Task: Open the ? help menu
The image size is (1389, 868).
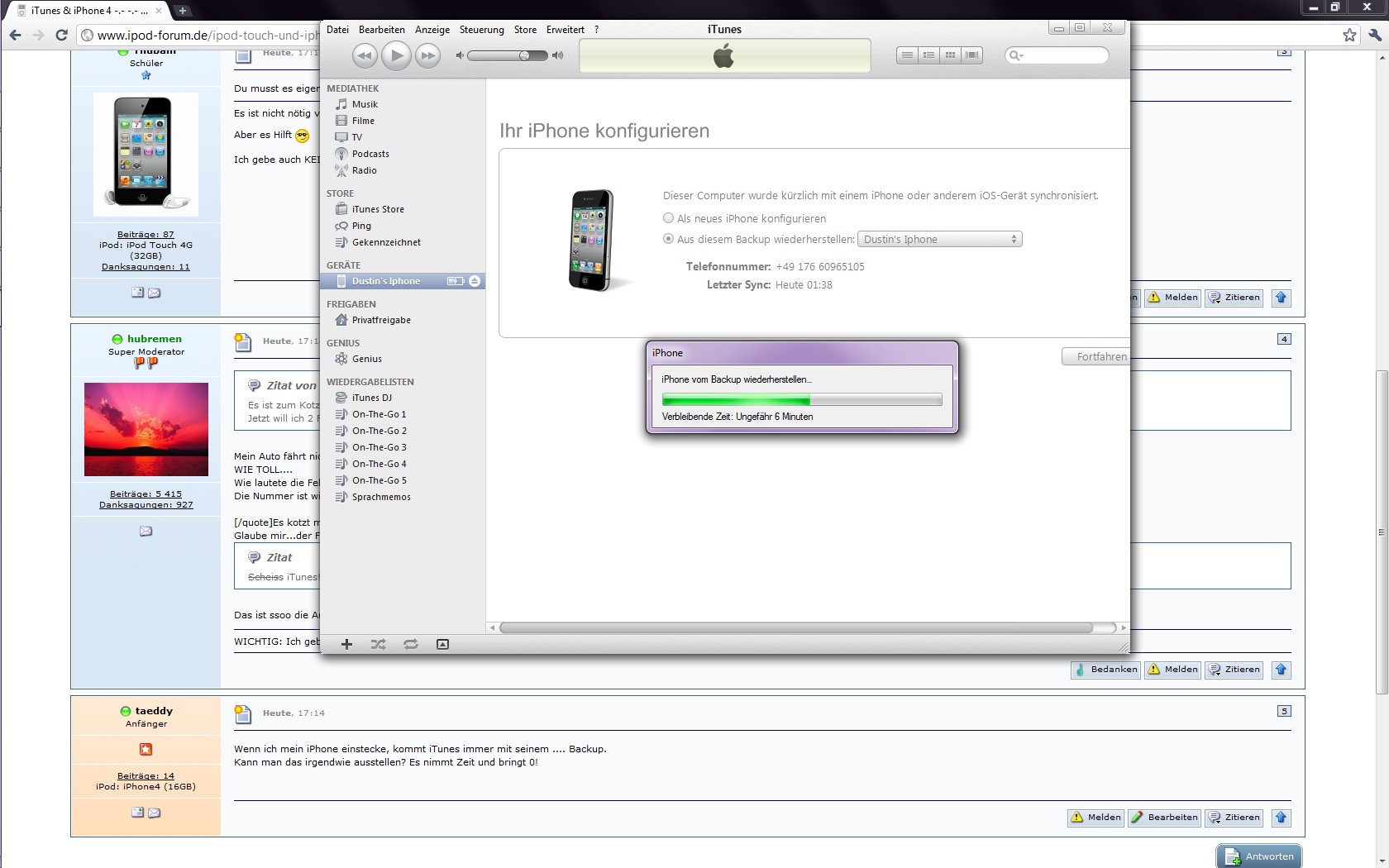Action: (596, 29)
